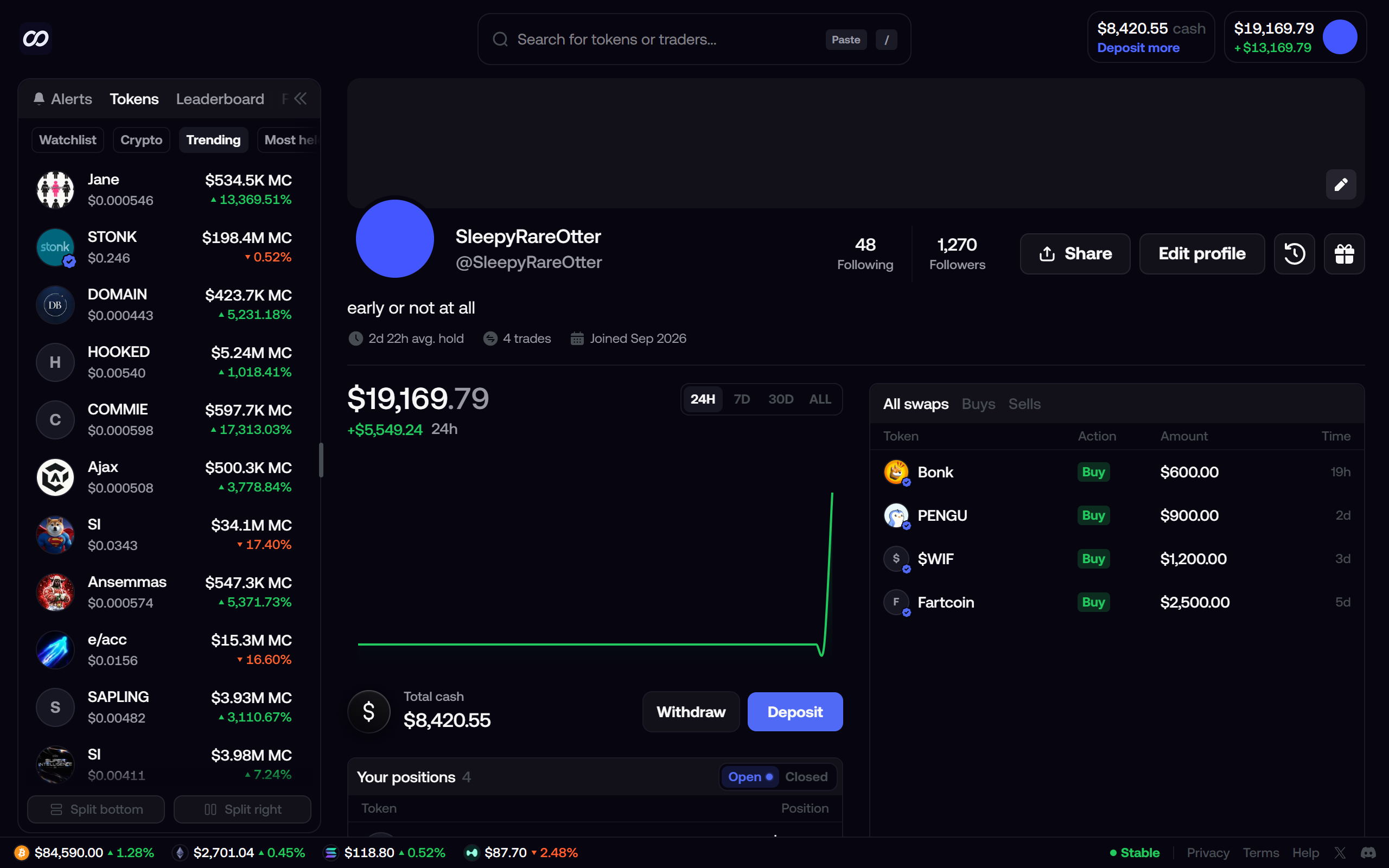The width and height of the screenshot is (1389, 868).
Task: Set chart range to ALL
Action: pos(820,399)
